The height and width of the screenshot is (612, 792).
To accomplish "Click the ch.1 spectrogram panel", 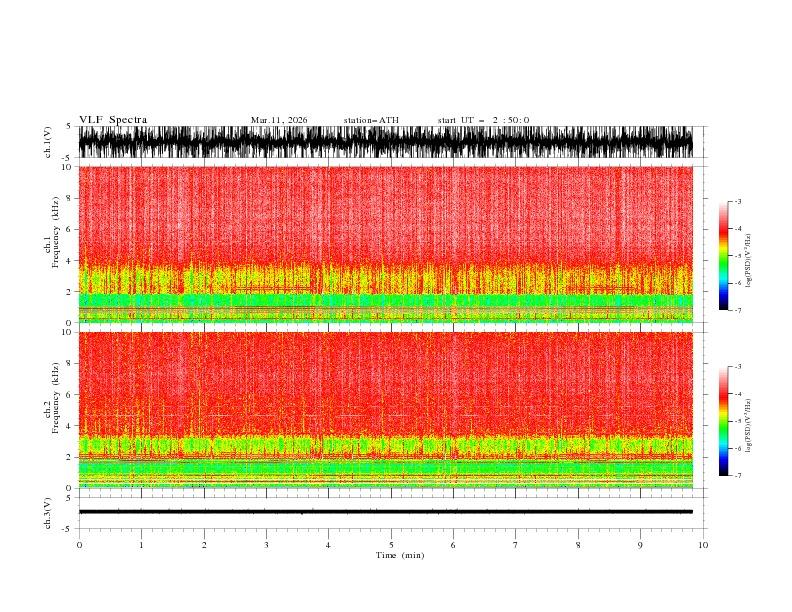I will click(386, 244).
